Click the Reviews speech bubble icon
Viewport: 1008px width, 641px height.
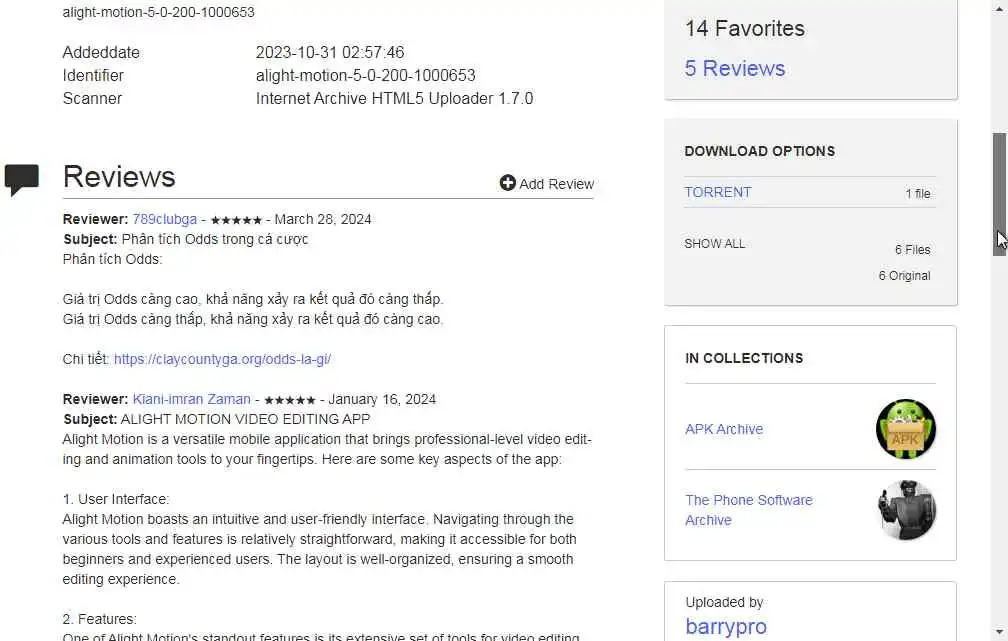[x=22, y=178]
